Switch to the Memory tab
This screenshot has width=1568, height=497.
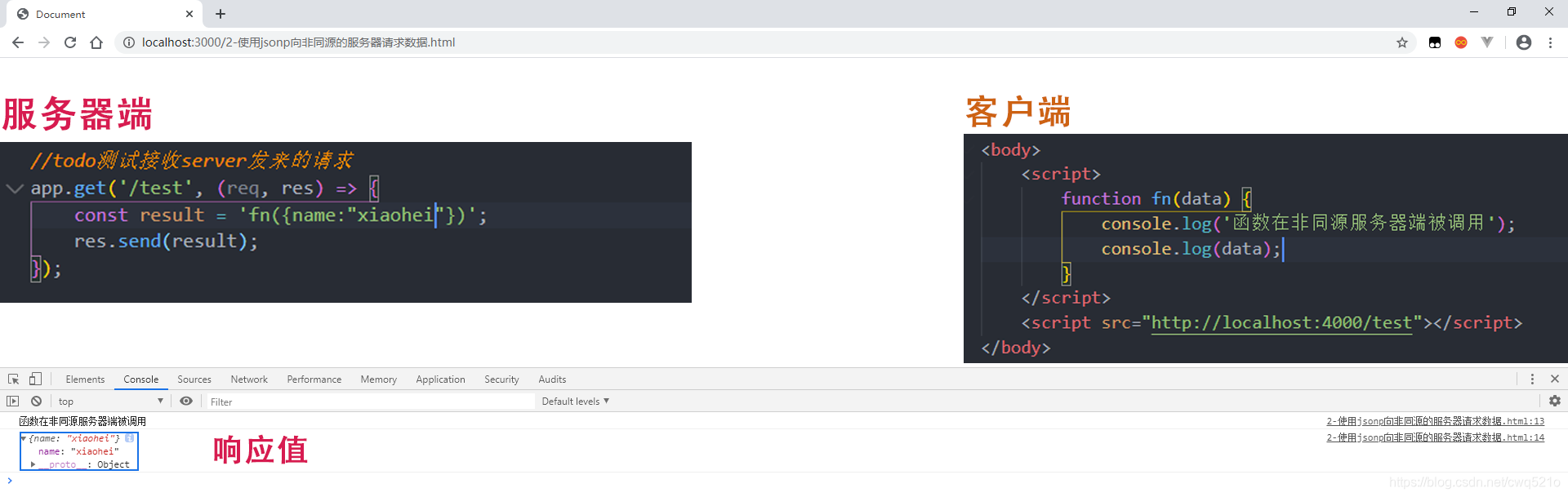point(379,379)
